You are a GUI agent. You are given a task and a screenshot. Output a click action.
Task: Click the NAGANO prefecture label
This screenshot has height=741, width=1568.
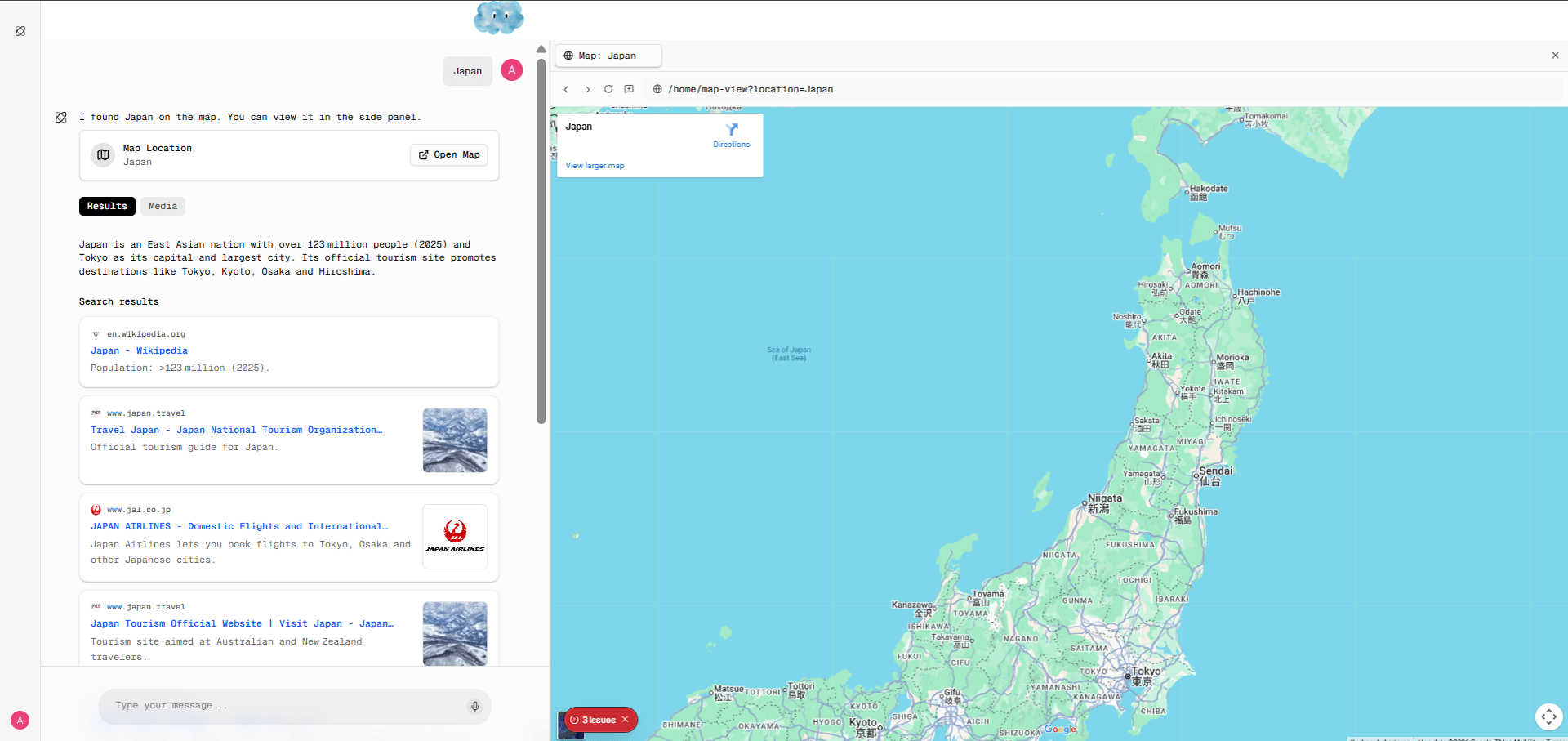1021,639
